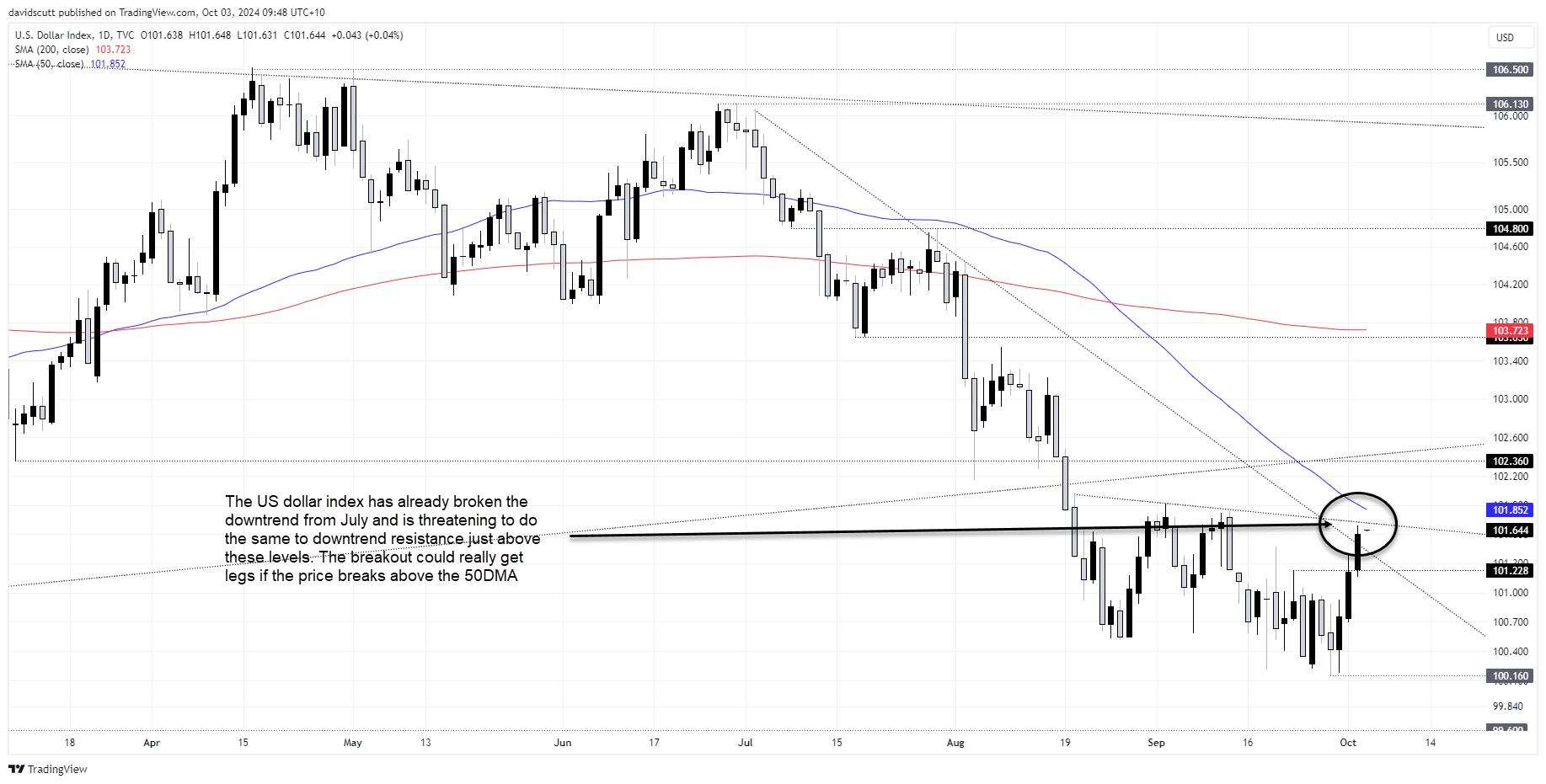Screen dimensions: 1546x784
Task: Click the 100.160 price level label
Action: (x=1510, y=675)
